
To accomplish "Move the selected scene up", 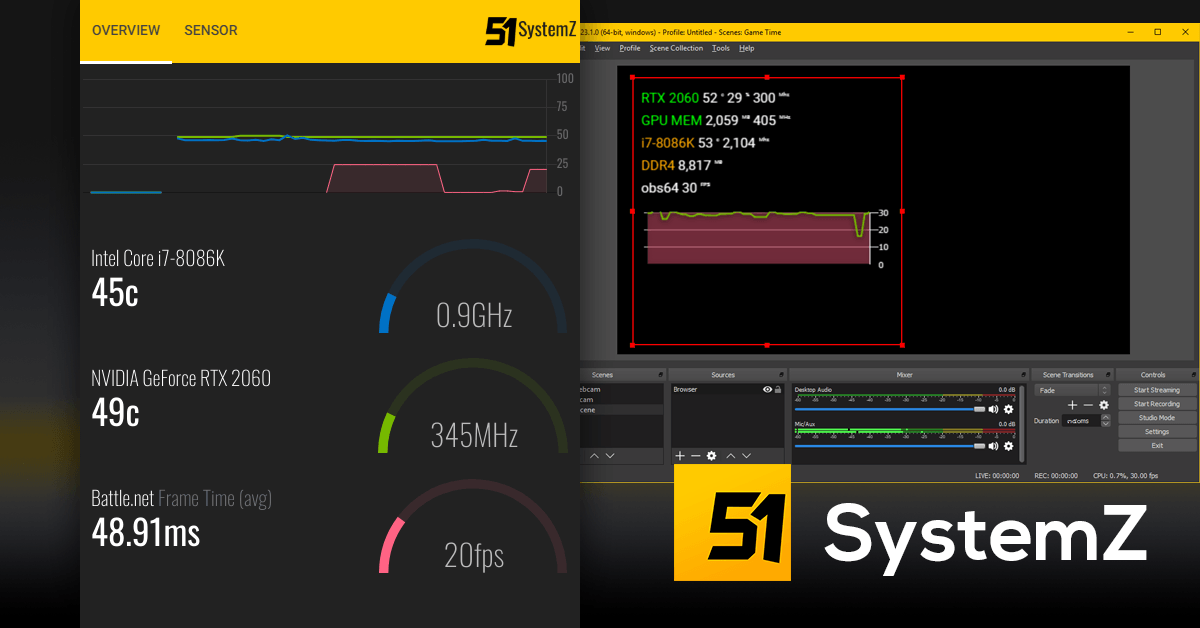I will pos(595,456).
